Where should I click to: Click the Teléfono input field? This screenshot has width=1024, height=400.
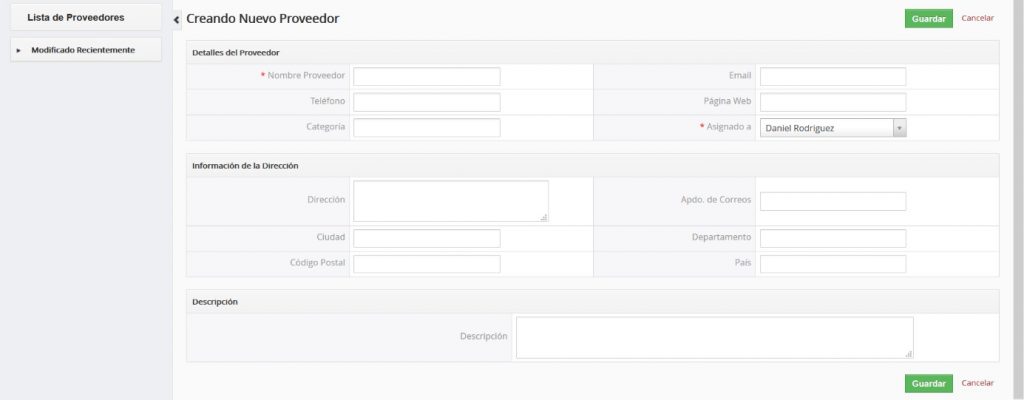427,102
